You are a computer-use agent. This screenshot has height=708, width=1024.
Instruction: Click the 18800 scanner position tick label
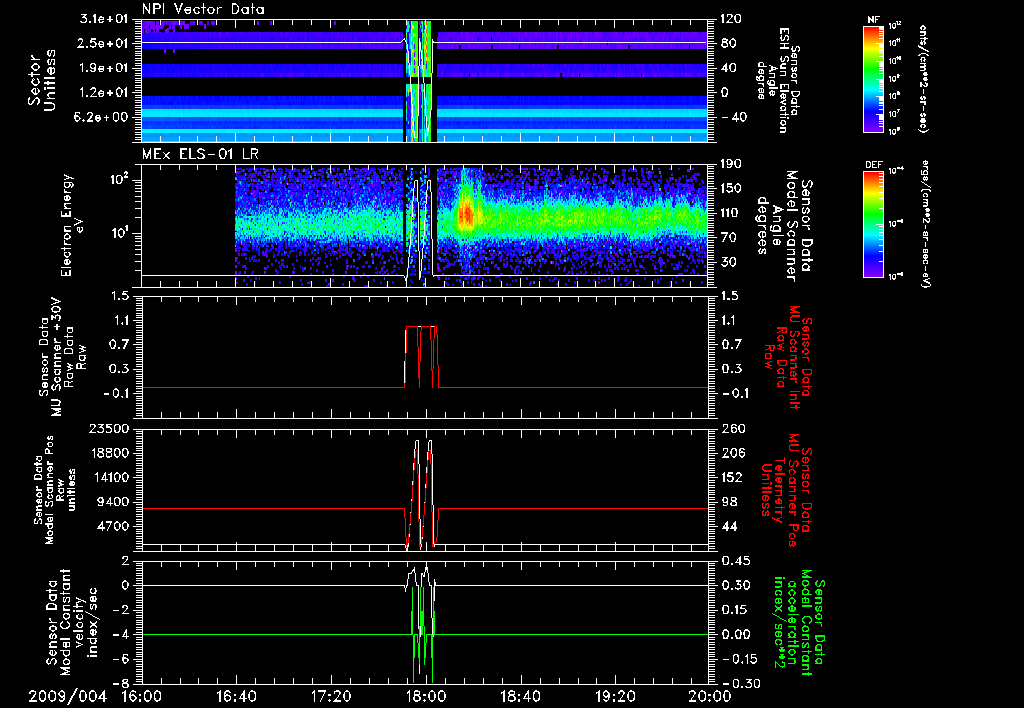pos(110,453)
